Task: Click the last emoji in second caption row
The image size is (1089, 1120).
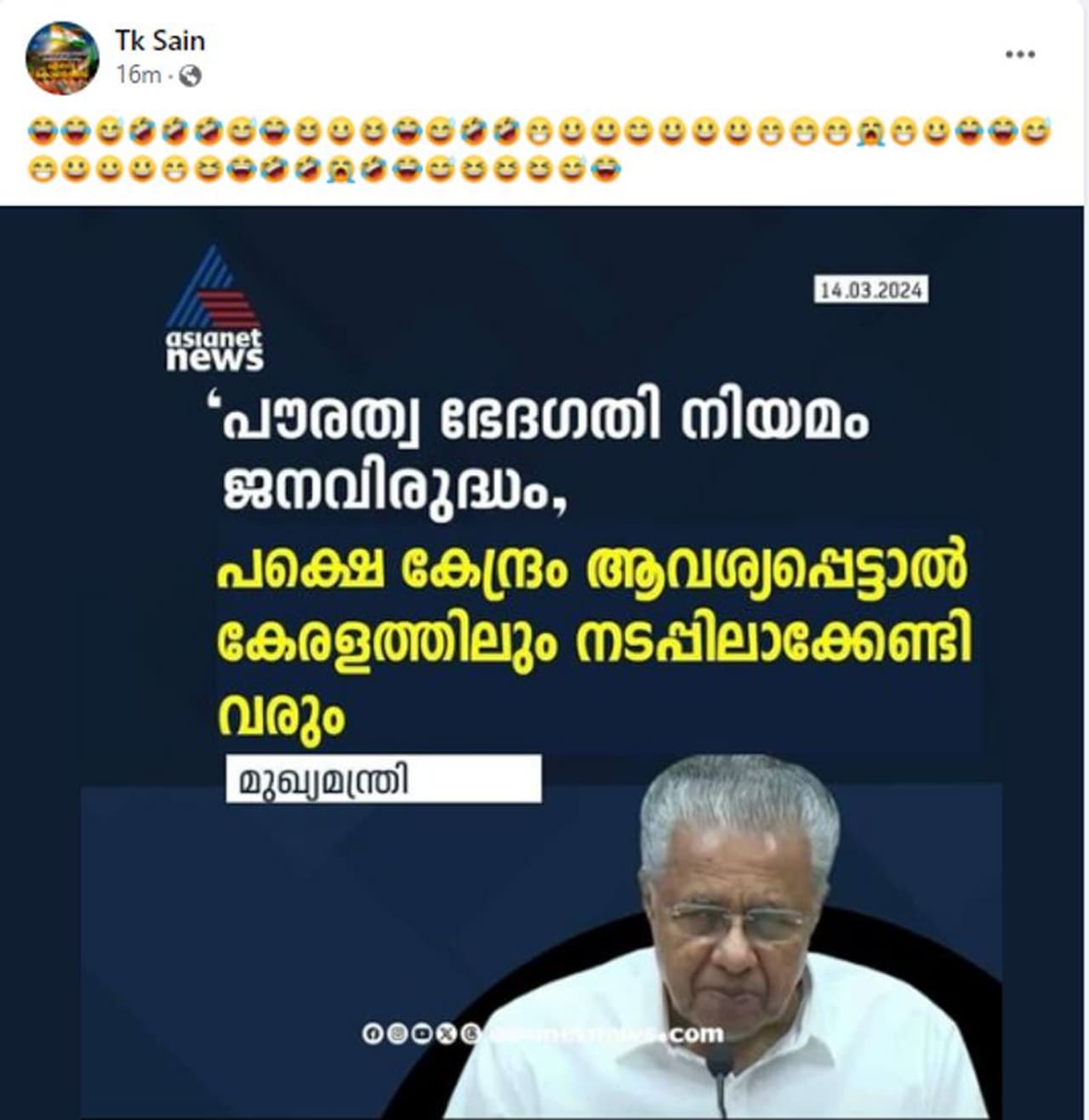Action: tap(607, 169)
